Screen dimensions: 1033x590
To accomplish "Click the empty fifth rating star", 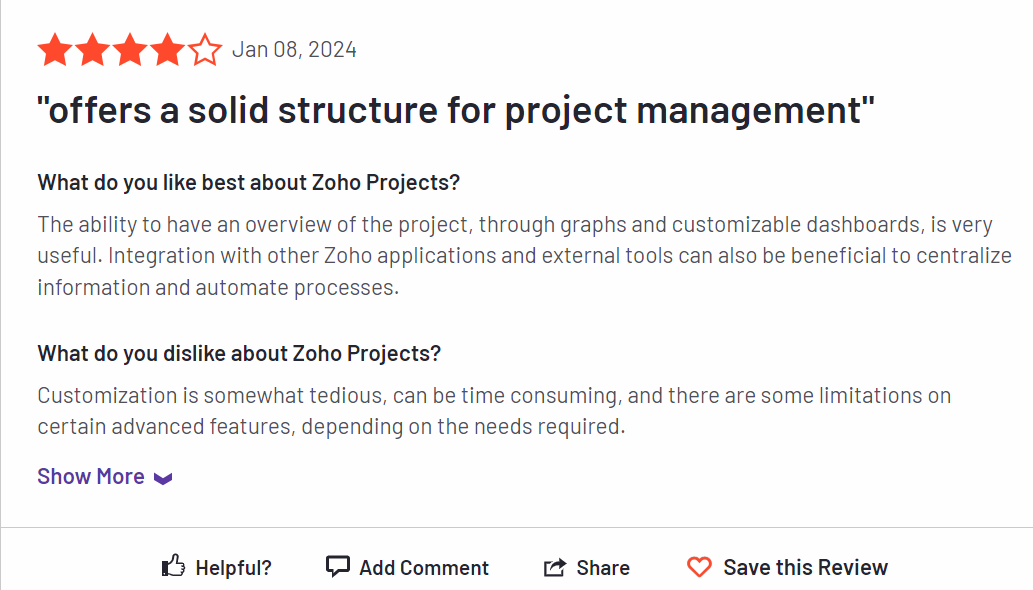I will (x=205, y=50).
